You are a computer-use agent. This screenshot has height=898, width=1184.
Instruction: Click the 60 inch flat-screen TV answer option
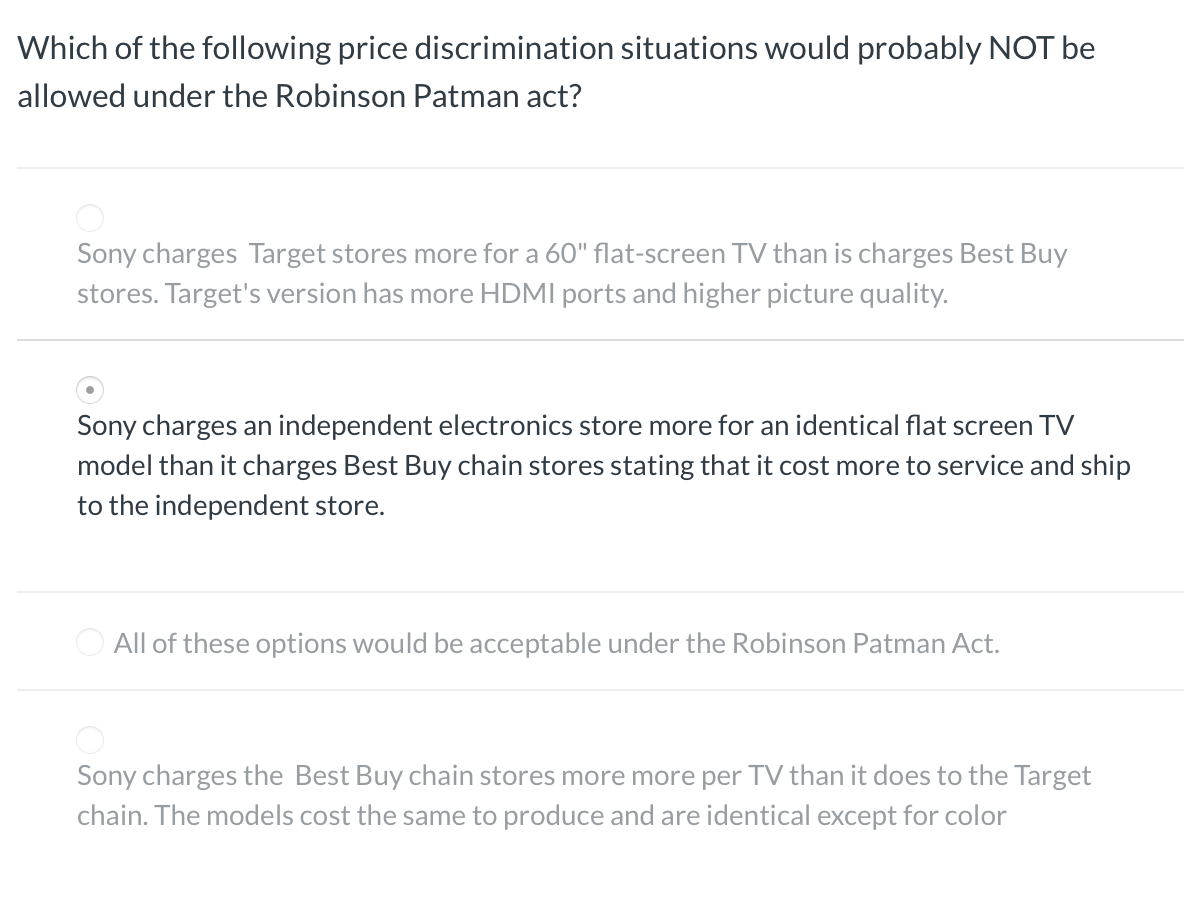(x=572, y=253)
